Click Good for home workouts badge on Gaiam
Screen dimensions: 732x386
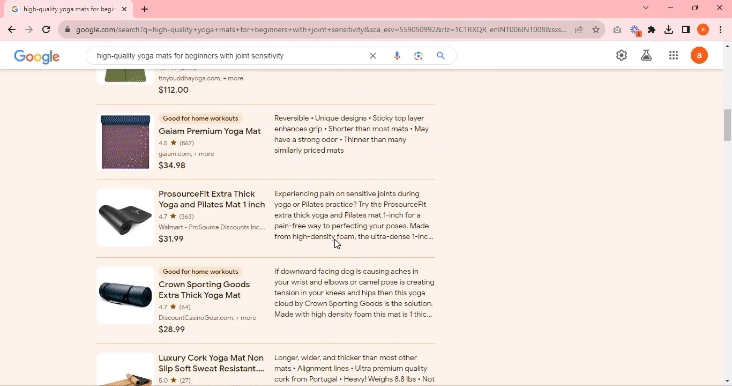200,119
